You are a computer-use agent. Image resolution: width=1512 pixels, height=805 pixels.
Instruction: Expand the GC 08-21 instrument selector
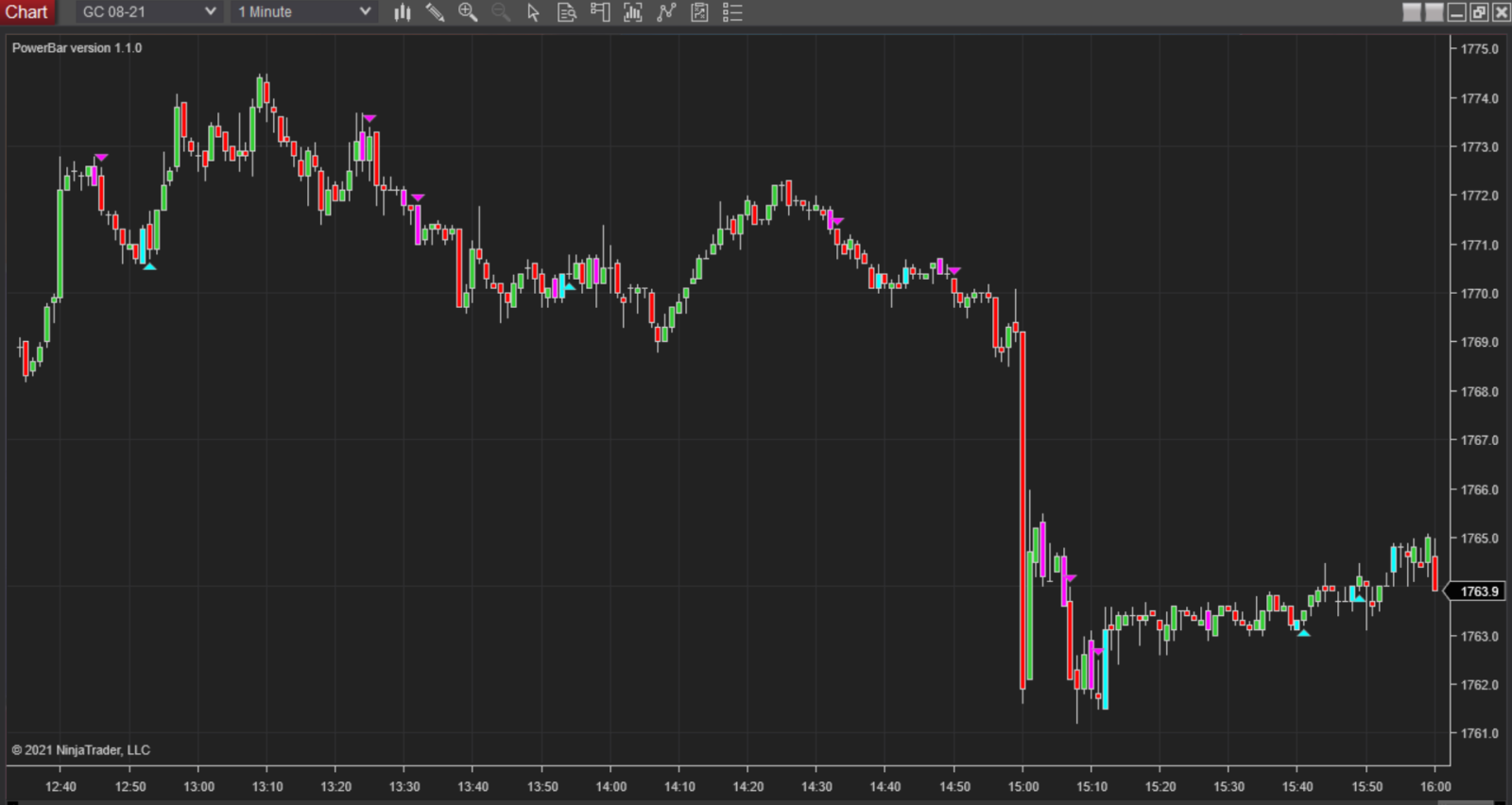click(148, 12)
